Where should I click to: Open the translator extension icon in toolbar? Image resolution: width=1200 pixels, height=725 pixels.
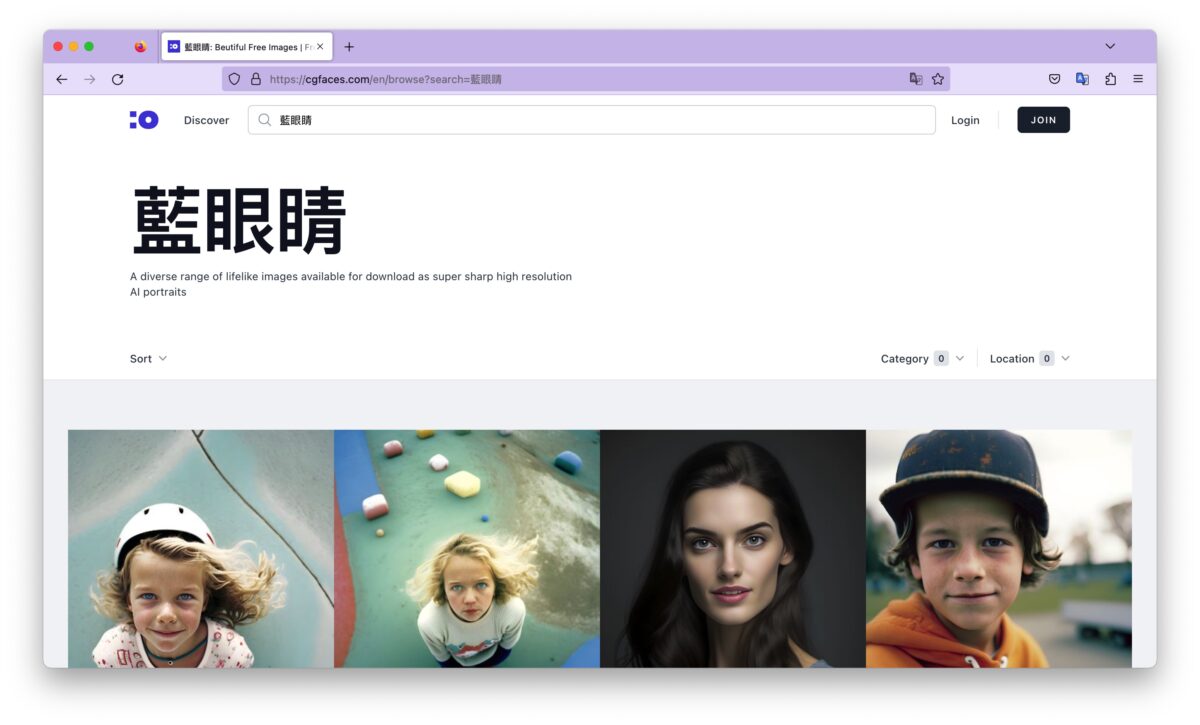coord(1082,79)
